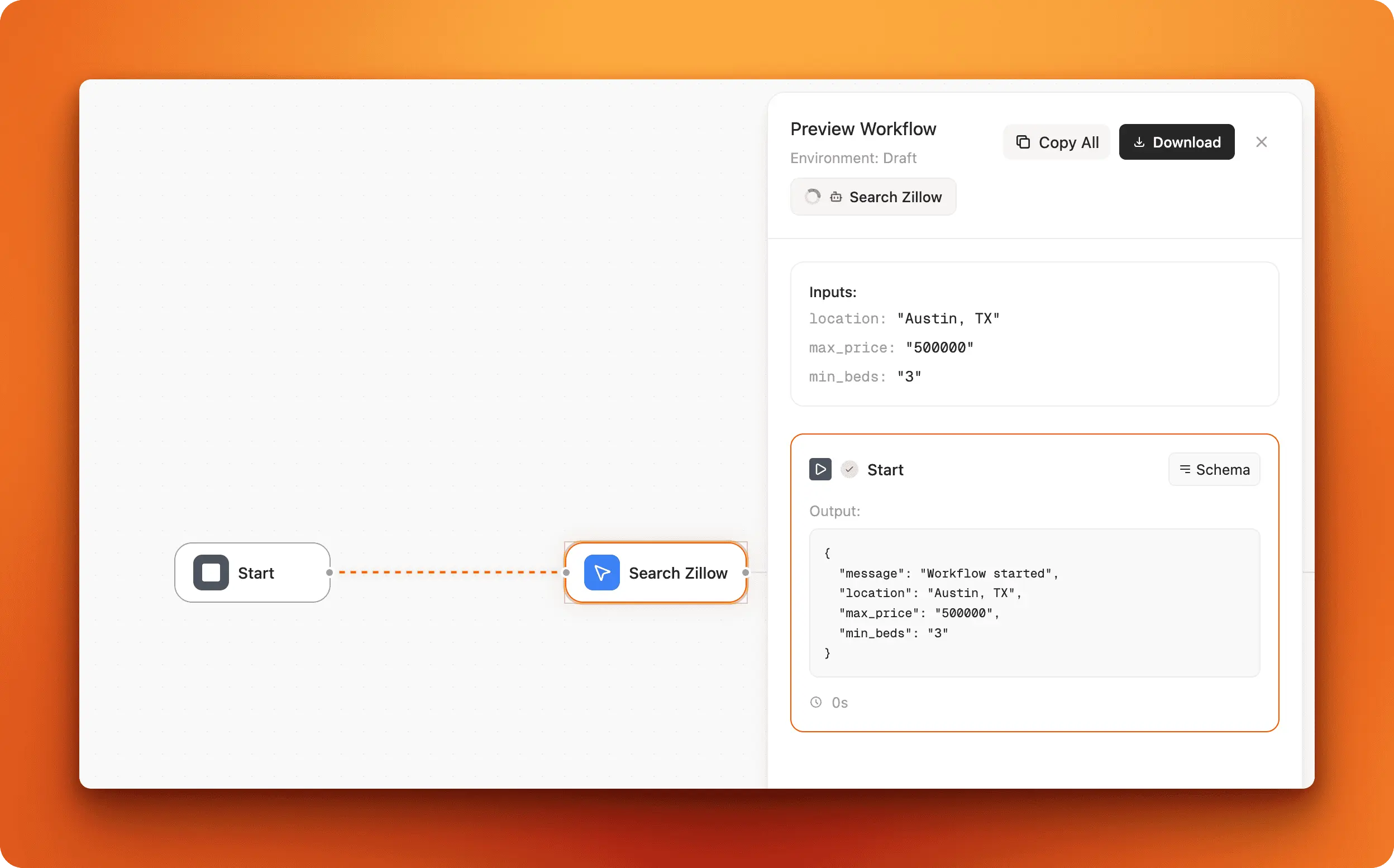Click the download arrow icon in the Download button
The image size is (1394, 868).
(x=1139, y=142)
